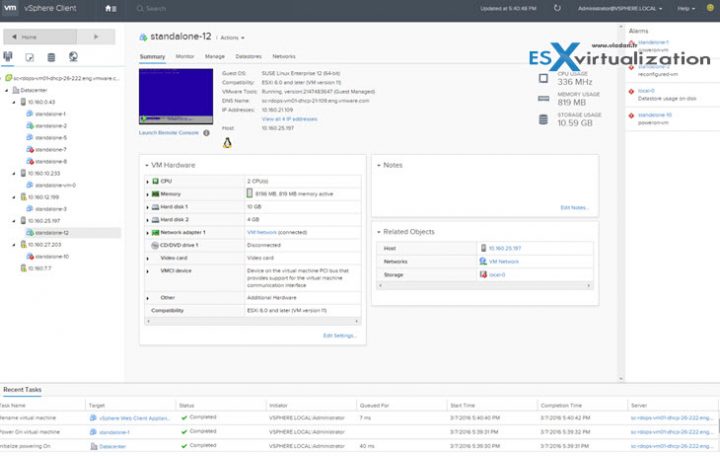Switch to the Summary tab
Image resolution: width=720 pixels, height=456 pixels.
(x=152, y=56)
